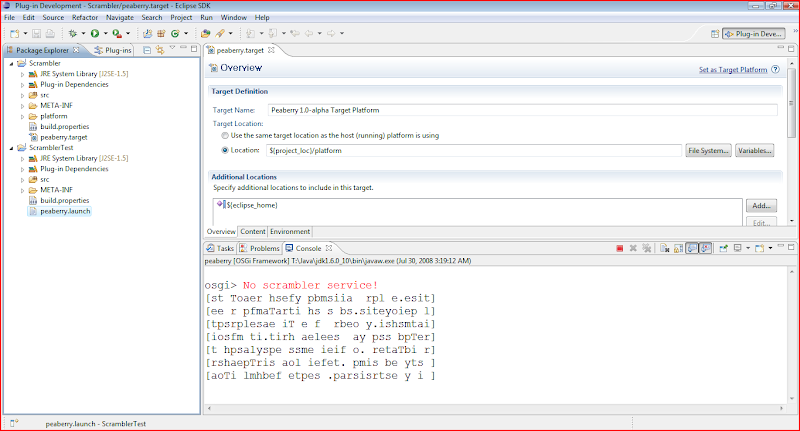Select build.properties under ScramblerTest
Viewport: 800px width, 431px height.
[x=64, y=200]
